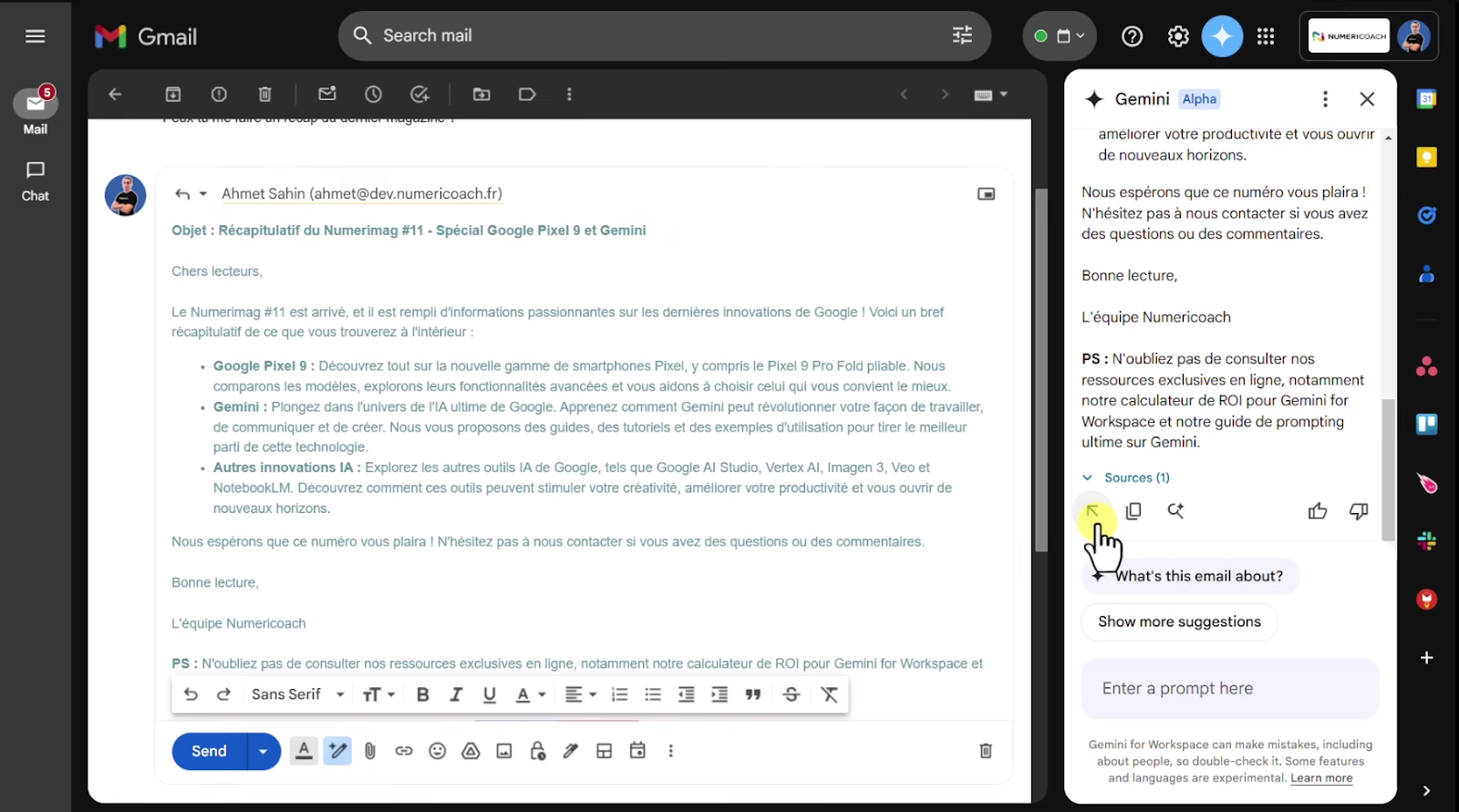Insert Gemini response into the draft
The image size is (1459, 812).
pyautogui.click(x=1092, y=511)
